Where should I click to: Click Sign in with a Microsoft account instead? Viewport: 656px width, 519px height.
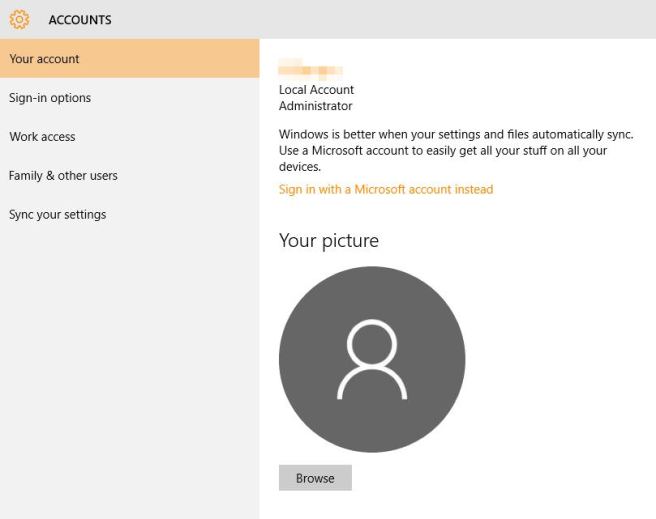(385, 189)
